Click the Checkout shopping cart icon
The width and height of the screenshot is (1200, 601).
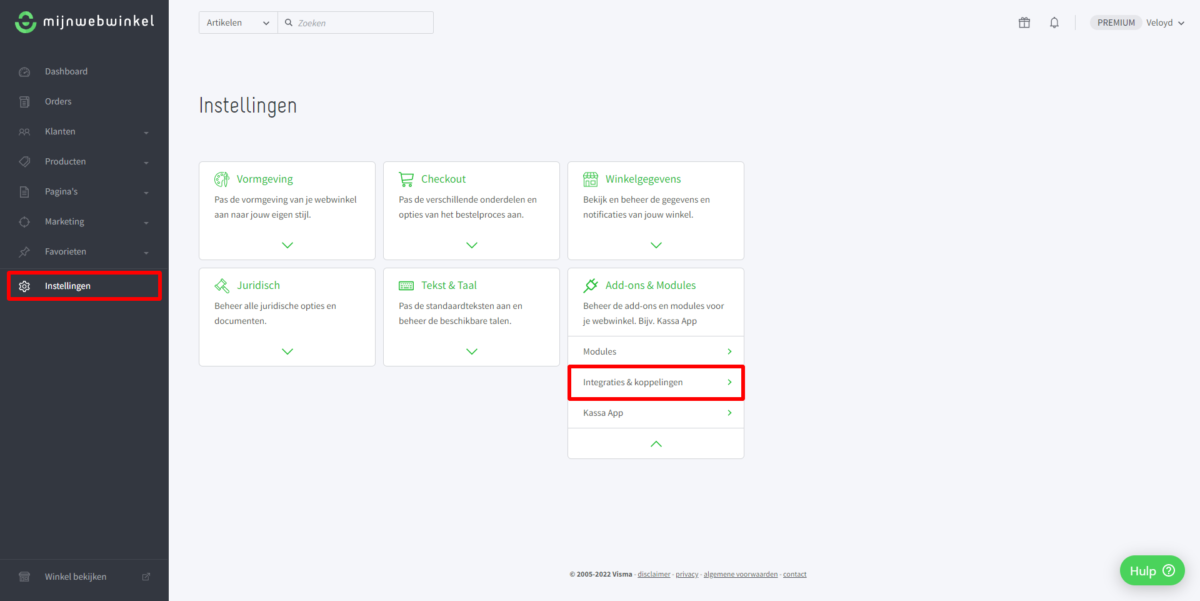[x=406, y=179]
